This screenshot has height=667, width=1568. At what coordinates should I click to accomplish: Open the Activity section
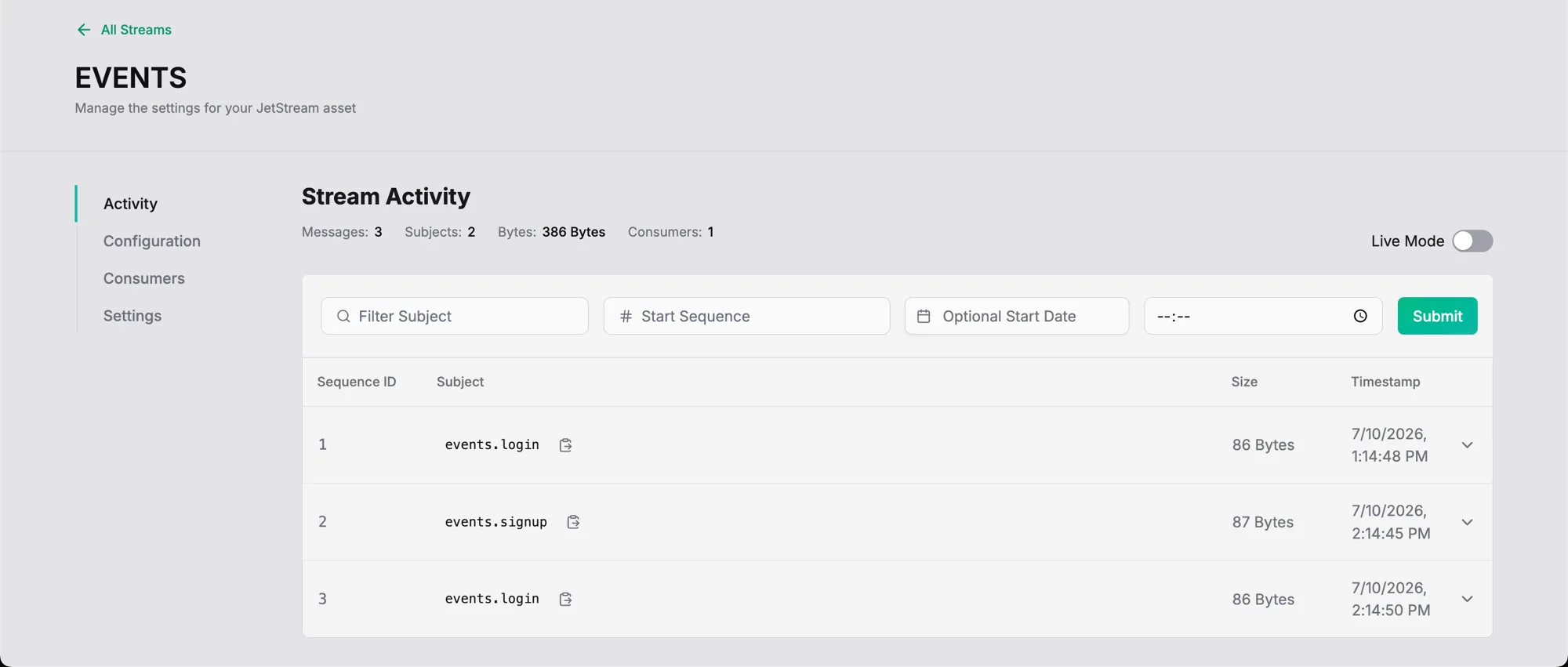pos(130,204)
